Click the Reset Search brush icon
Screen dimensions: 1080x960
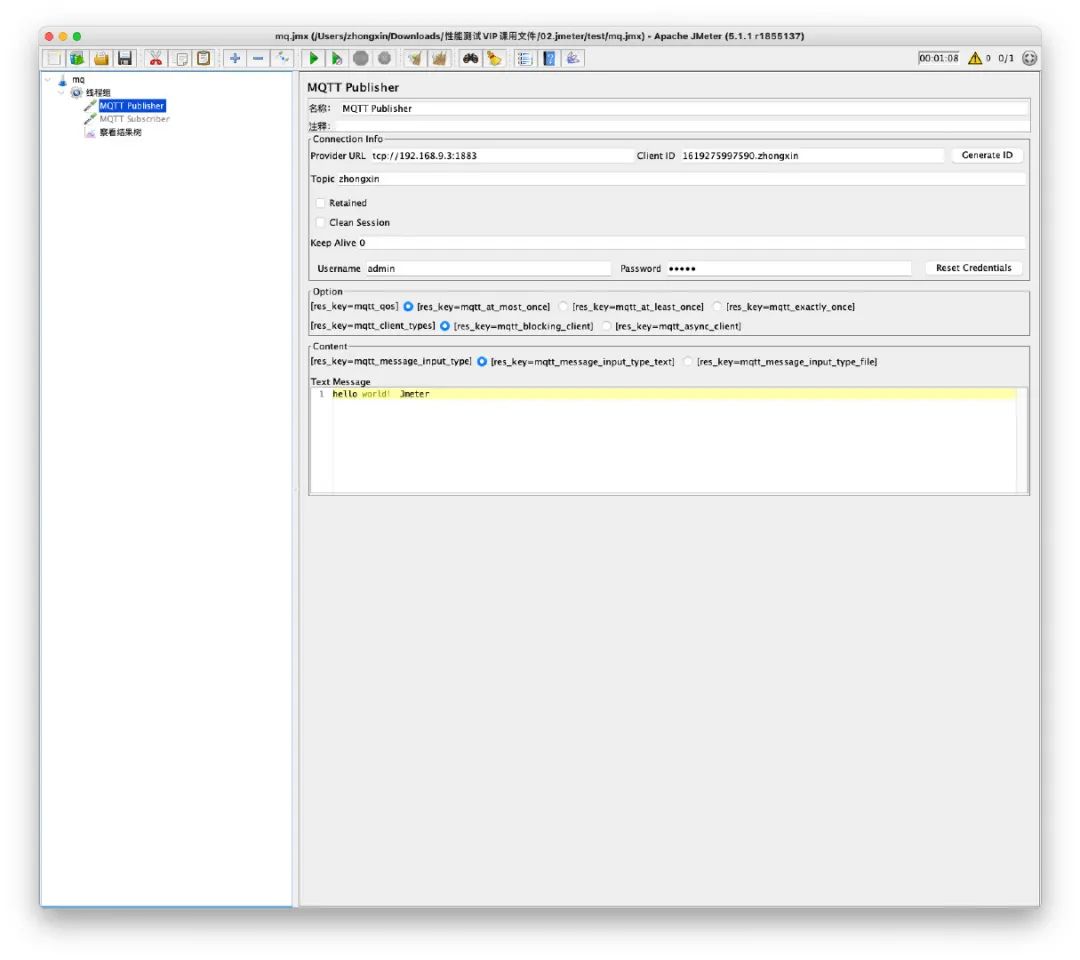(x=494, y=59)
